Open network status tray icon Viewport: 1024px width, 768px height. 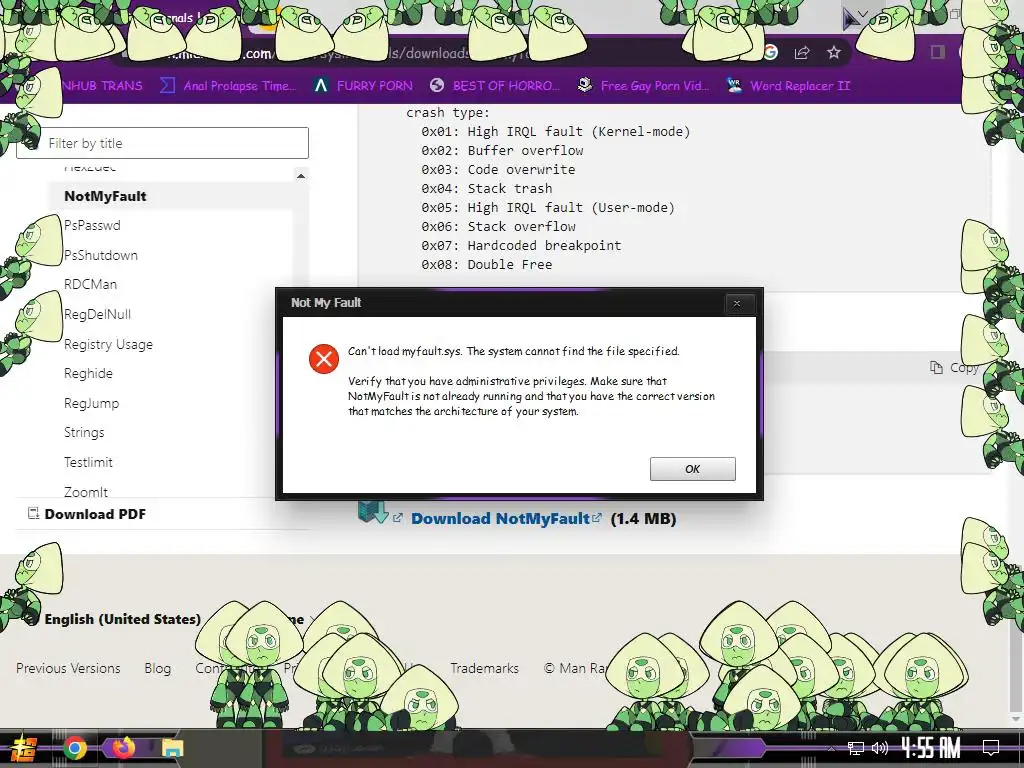click(x=856, y=748)
